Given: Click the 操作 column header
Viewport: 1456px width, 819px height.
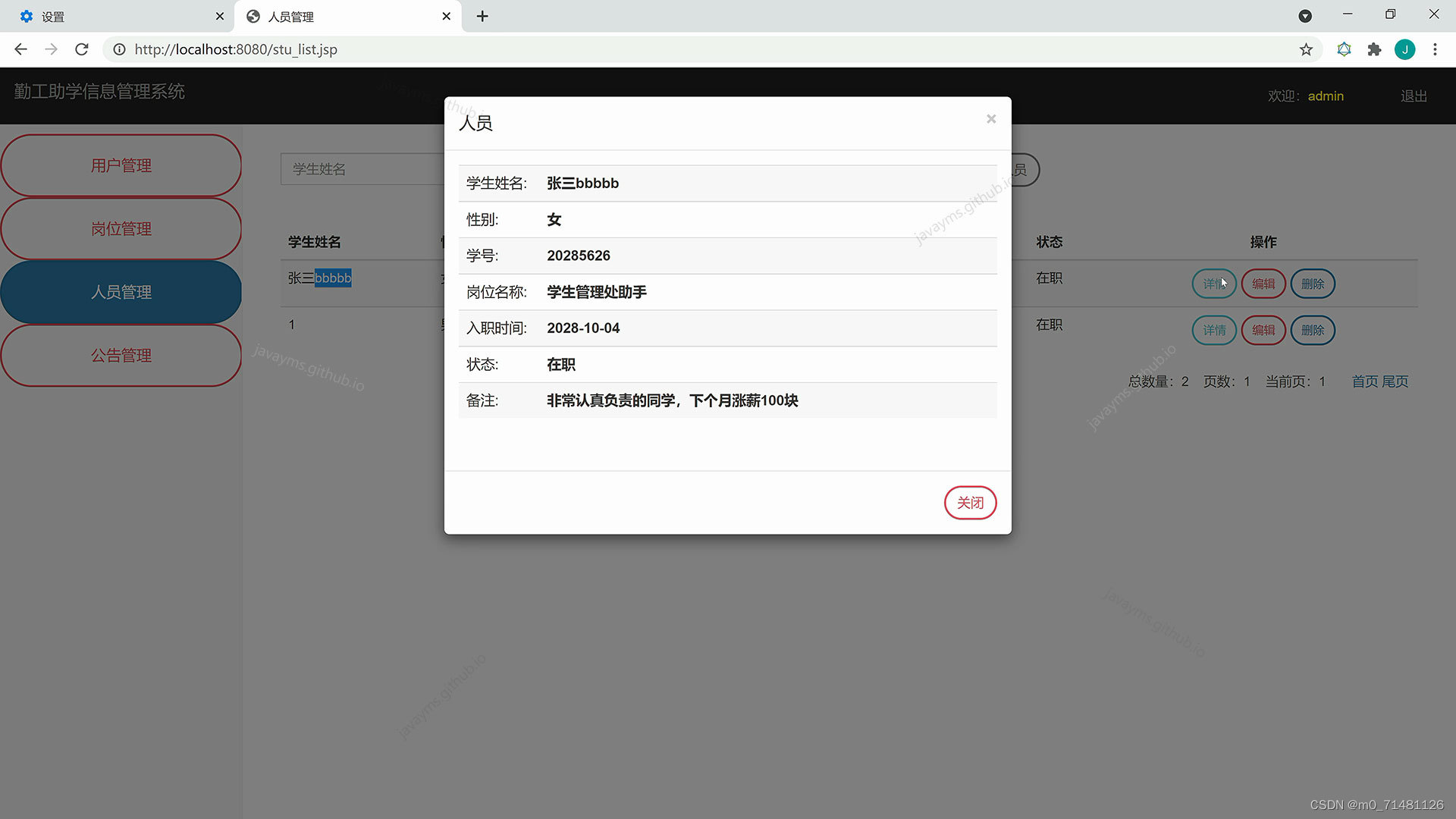Looking at the screenshot, I should [1263, 242].
